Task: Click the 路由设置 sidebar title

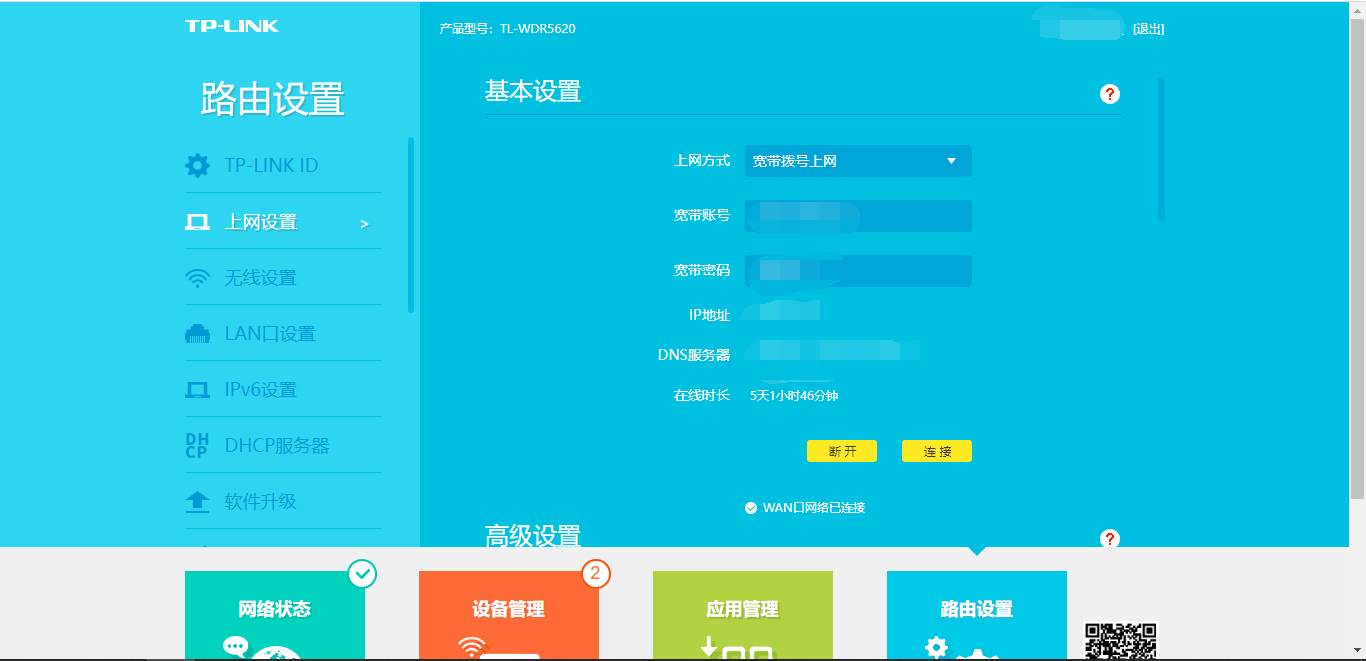Action: coord(273,99)
